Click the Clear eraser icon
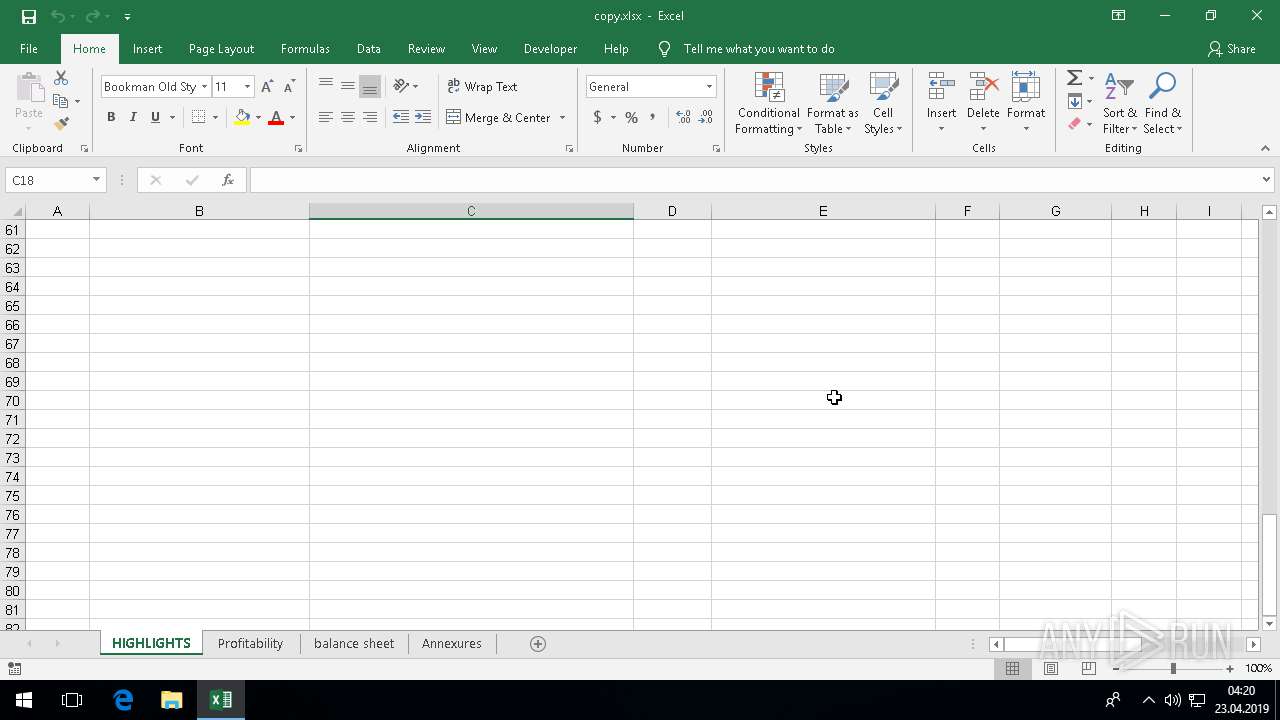Image resolution: width=1280 pixels, height=720 pixels. tap(1074, 124)
